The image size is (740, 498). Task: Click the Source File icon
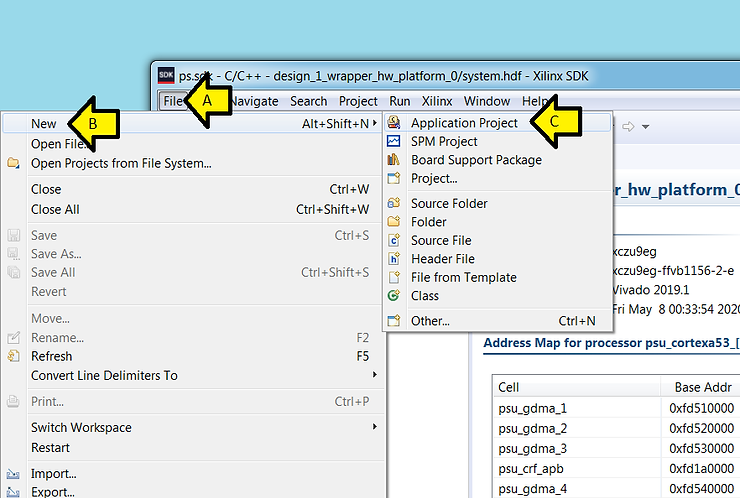(393, 240)
